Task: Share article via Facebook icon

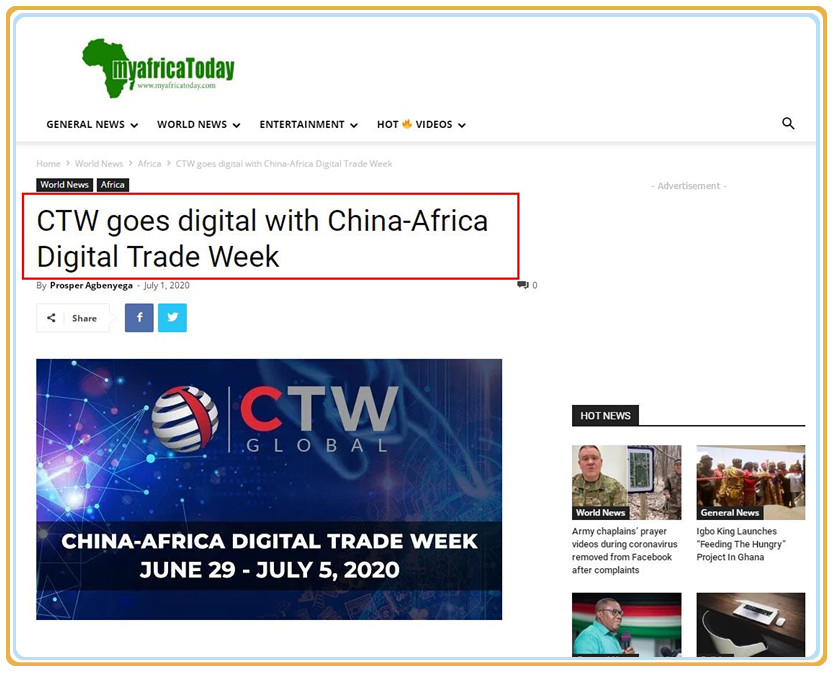Action: (x=139, y=318)
